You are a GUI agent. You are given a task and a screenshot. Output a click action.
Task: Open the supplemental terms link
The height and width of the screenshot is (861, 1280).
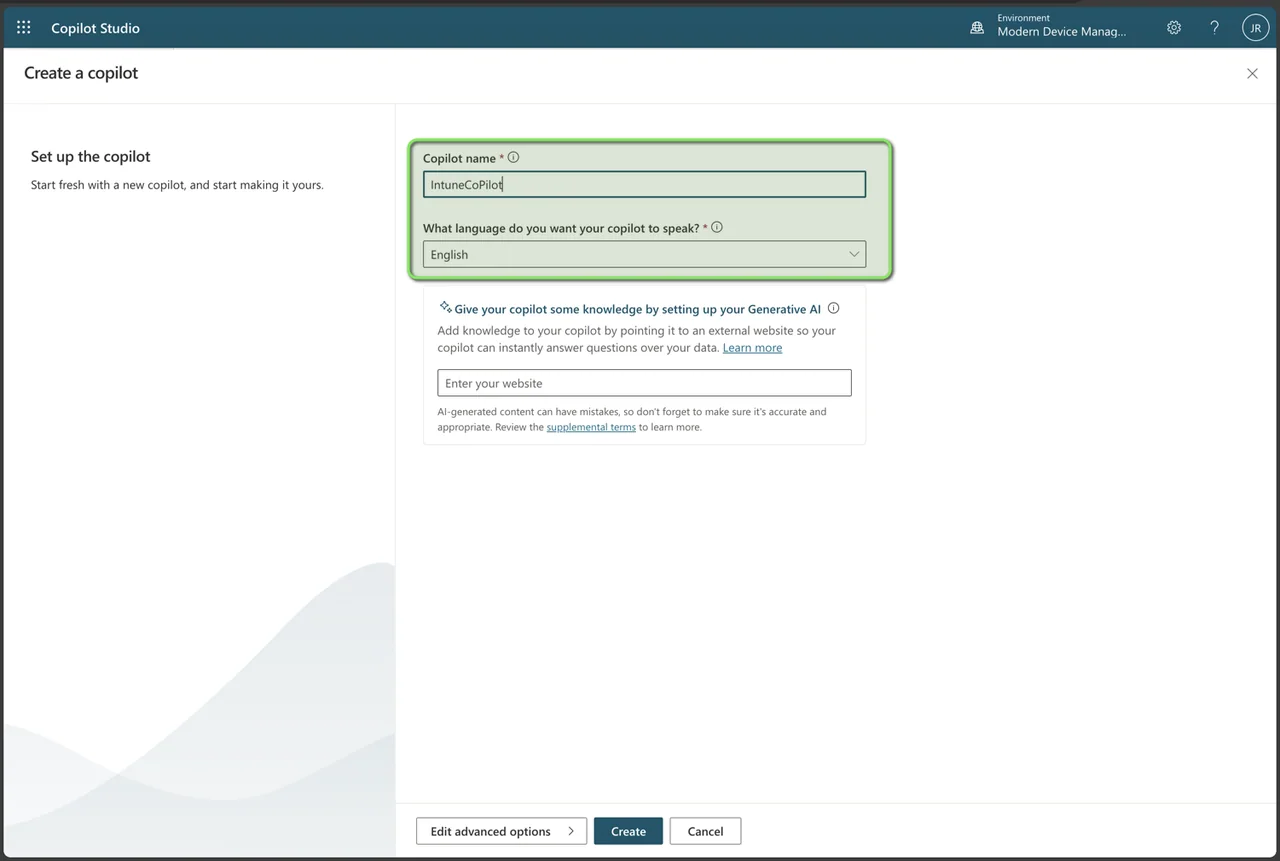pos(591,427)
